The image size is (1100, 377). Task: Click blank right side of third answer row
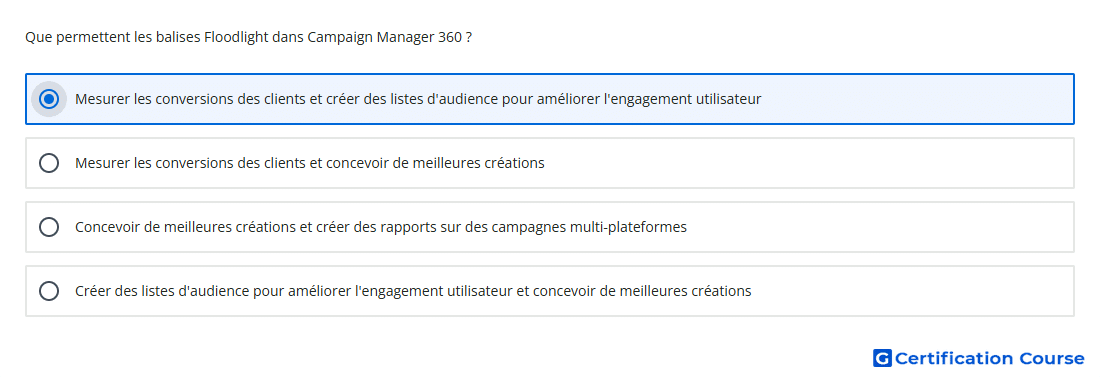[877, 227]
